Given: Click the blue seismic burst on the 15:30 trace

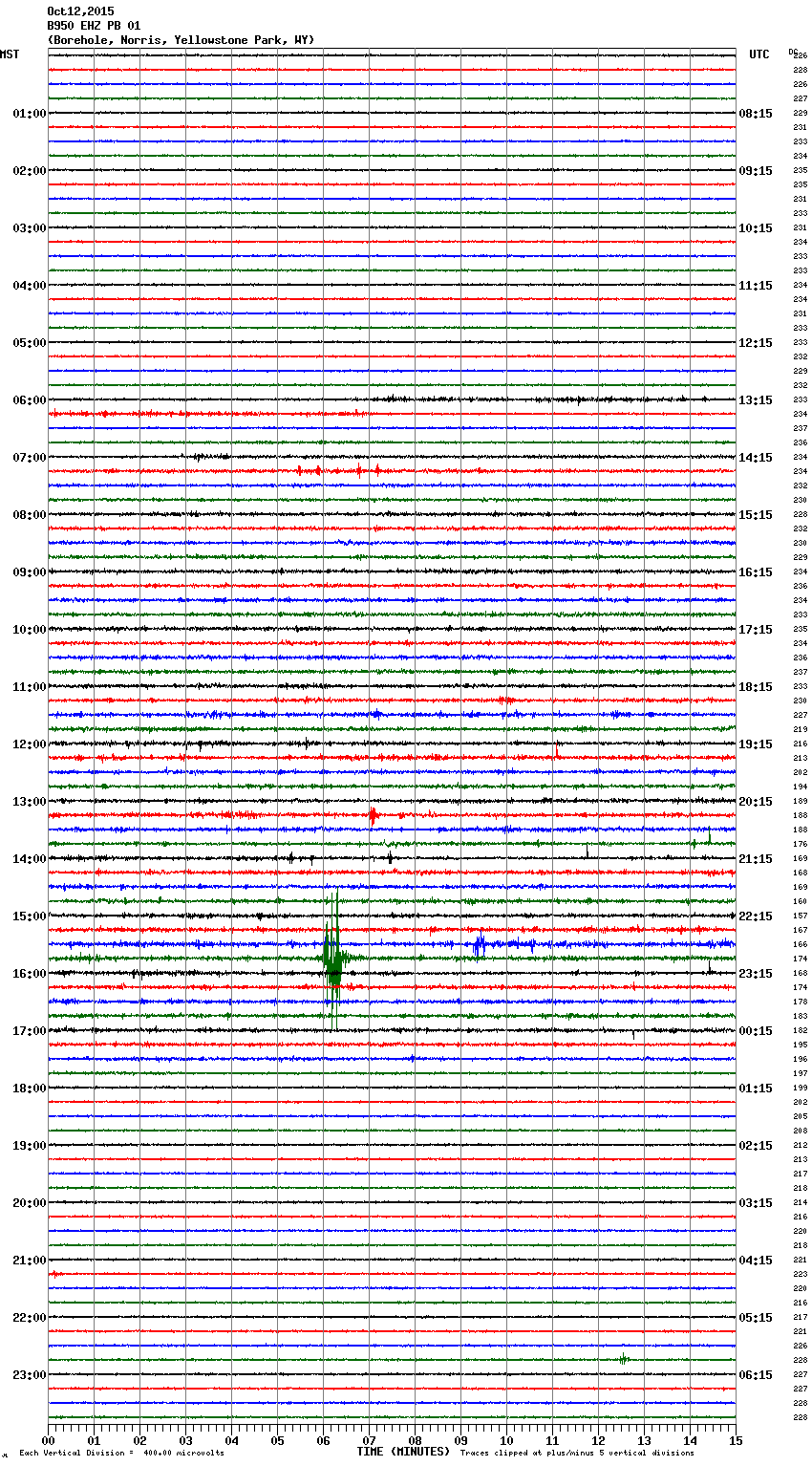Looking at the screenshot, I should (x=479, y=945).
